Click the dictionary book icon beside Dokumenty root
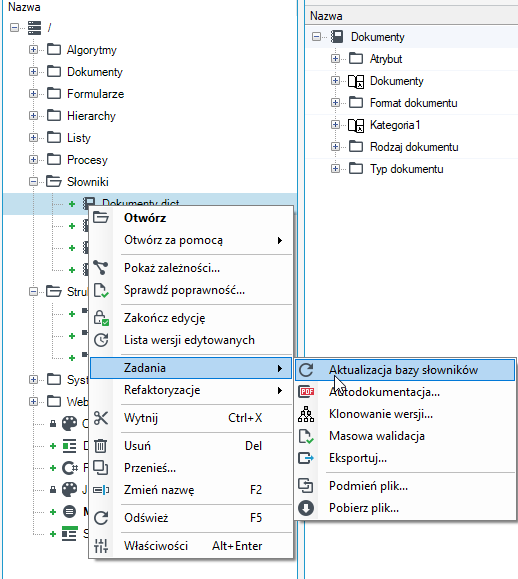Image resolution: width=518 pixels, height=579 pixels. tap(337, 37)
